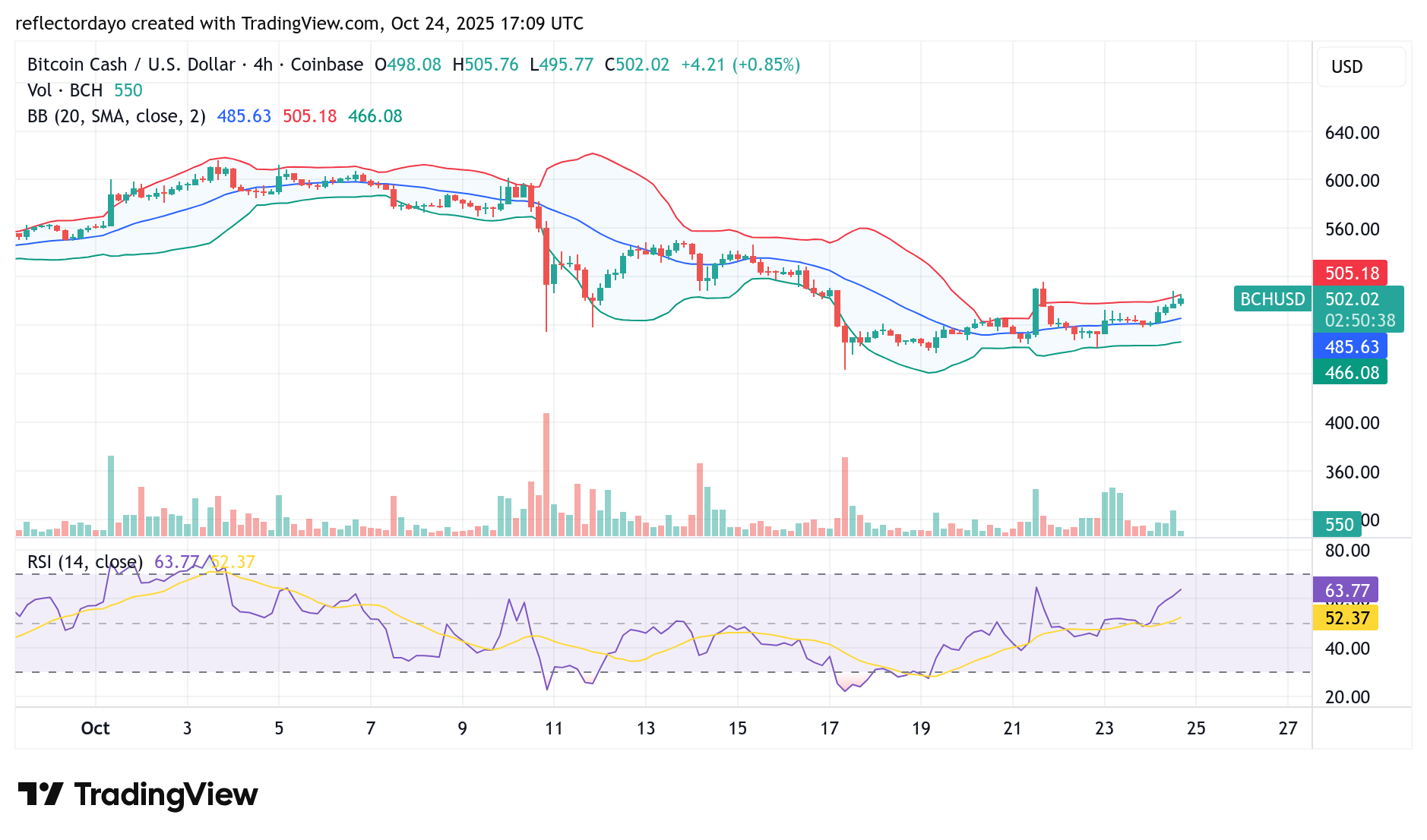Click the BB (20, SMA, close, 2) legend

pyautogui.click(x=116, y=116)
